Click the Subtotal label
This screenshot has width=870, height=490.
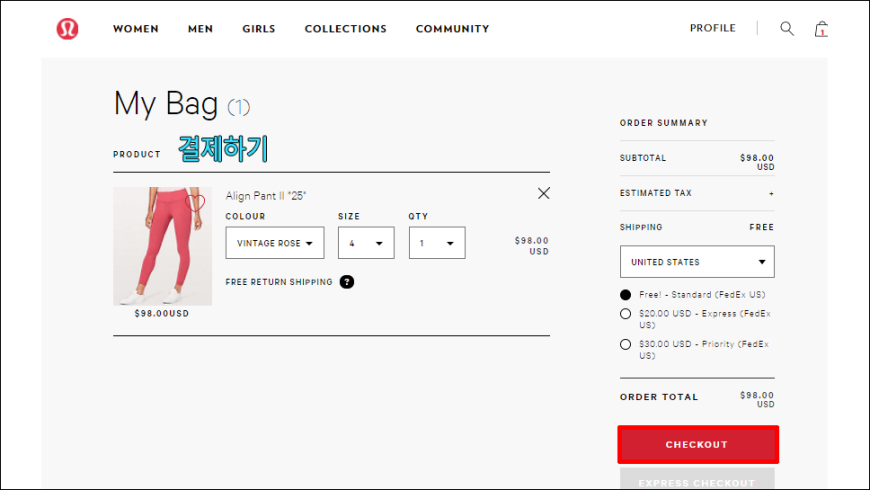643,158
